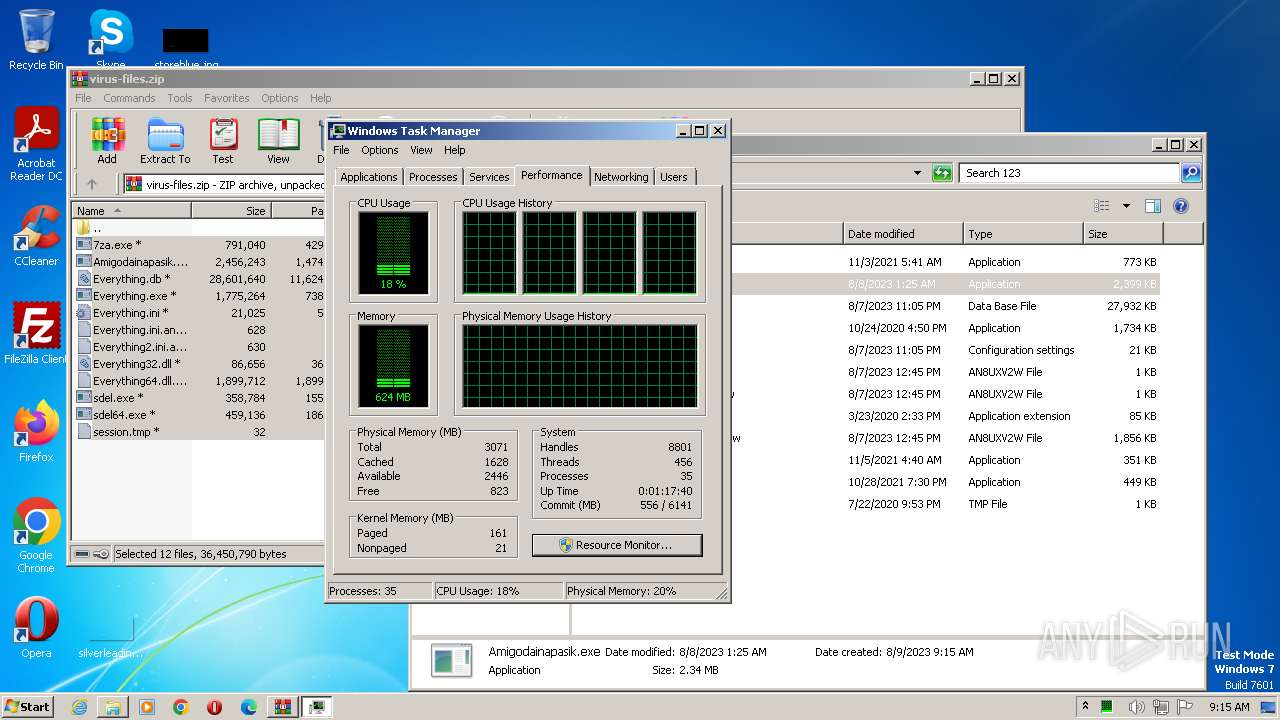Image resolution: width=1280 pixels, height=720 pixels.
Task: Click the Windows Media Player taskbar icon
Action: (x=147, y=707)
